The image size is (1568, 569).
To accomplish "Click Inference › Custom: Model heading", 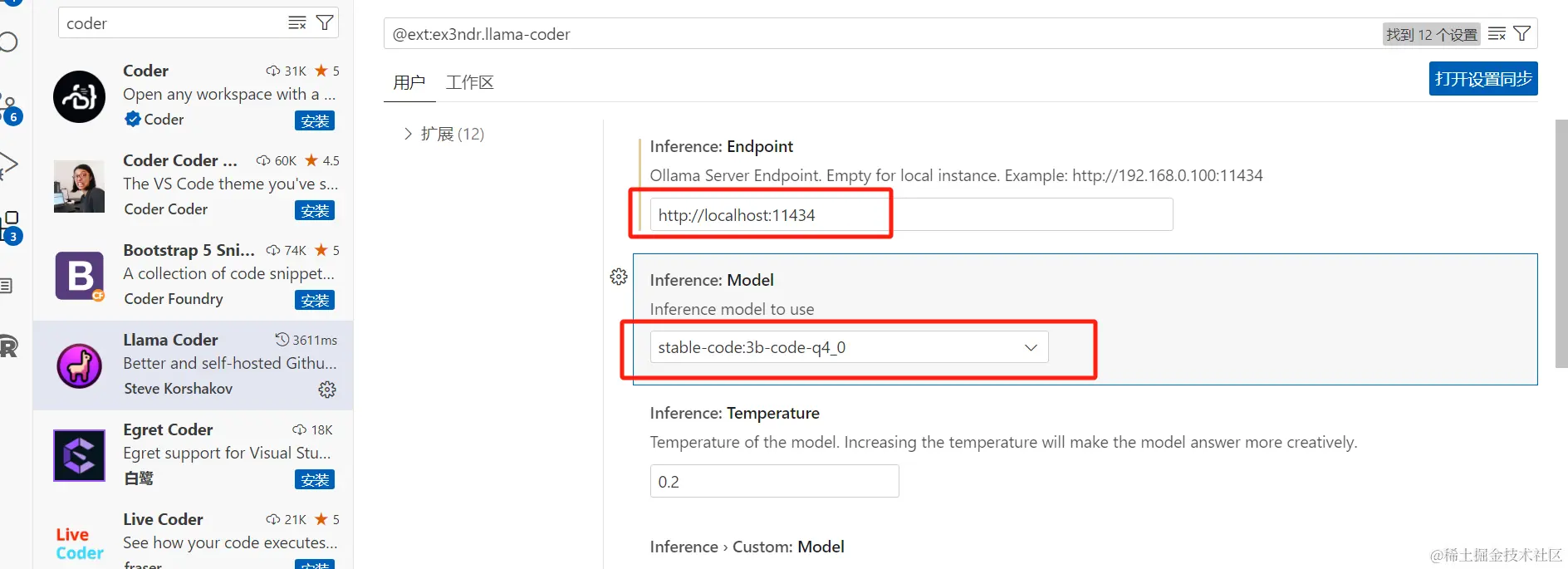I will tap(747, 547).
